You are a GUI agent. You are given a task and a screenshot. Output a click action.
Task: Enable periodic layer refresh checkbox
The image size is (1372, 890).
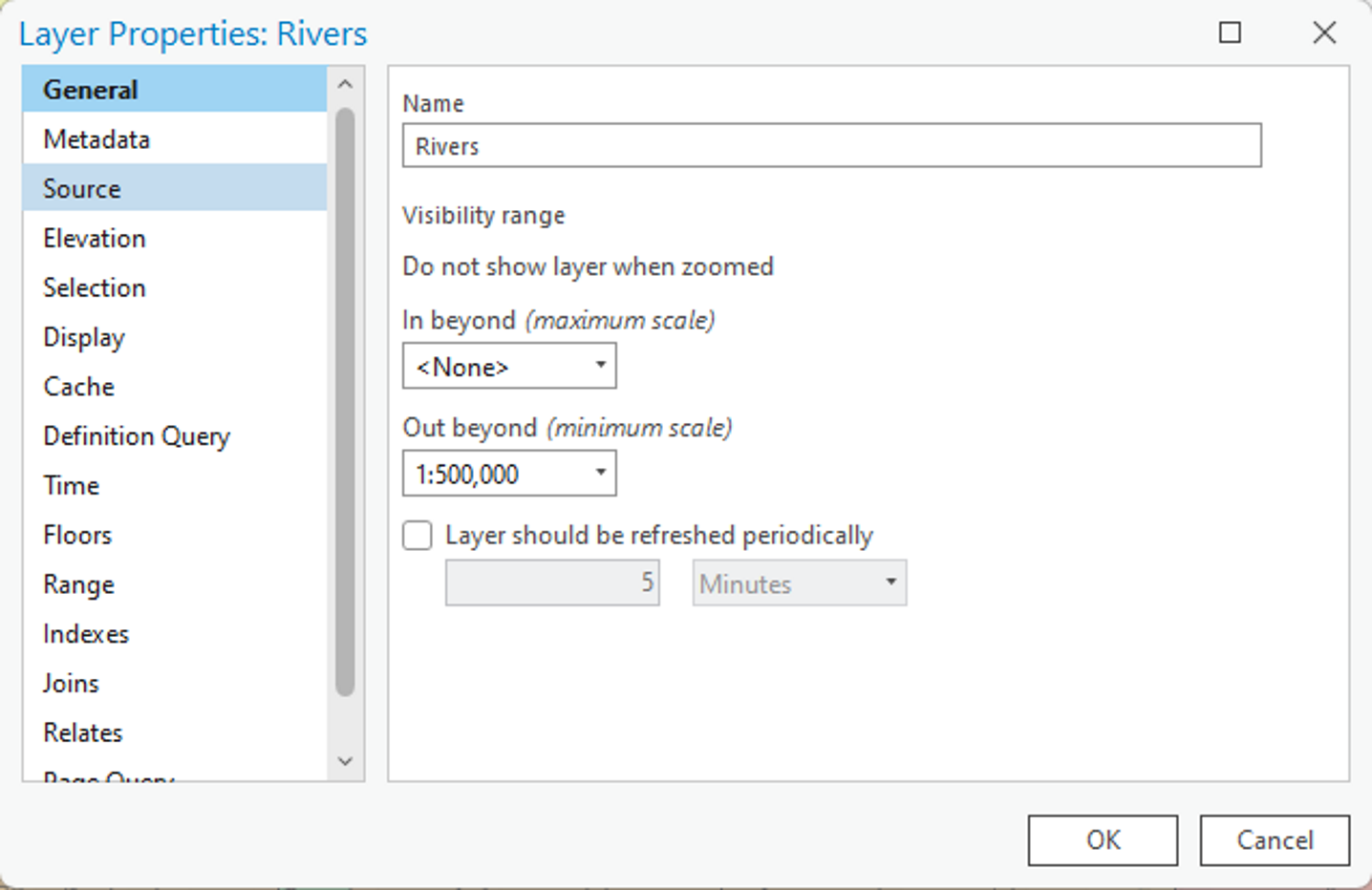click(x=418, y=535)
